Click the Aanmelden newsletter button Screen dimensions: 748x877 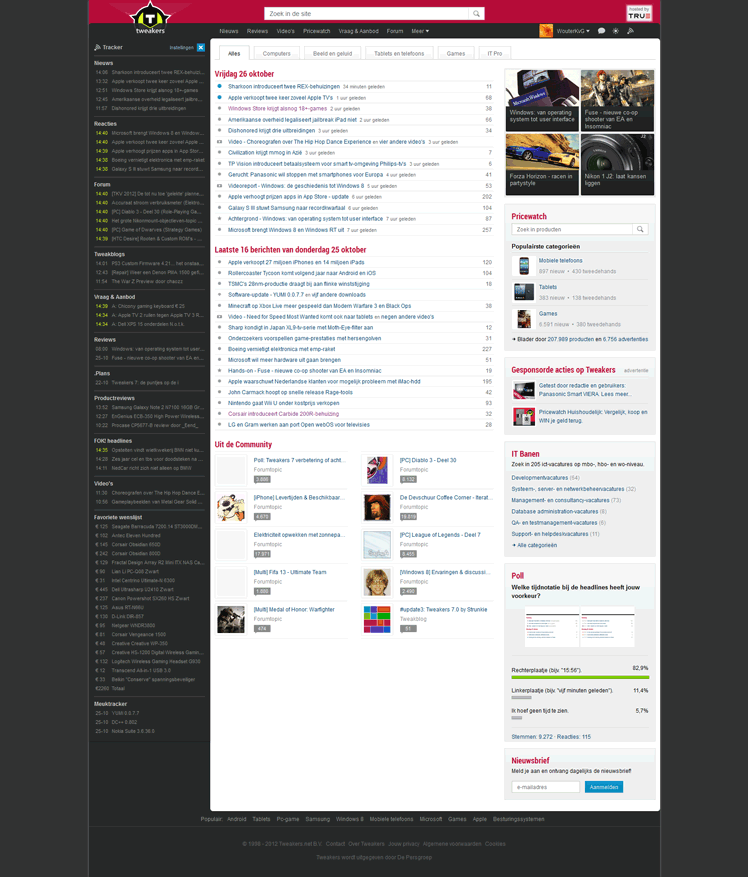tap(604, 787)
